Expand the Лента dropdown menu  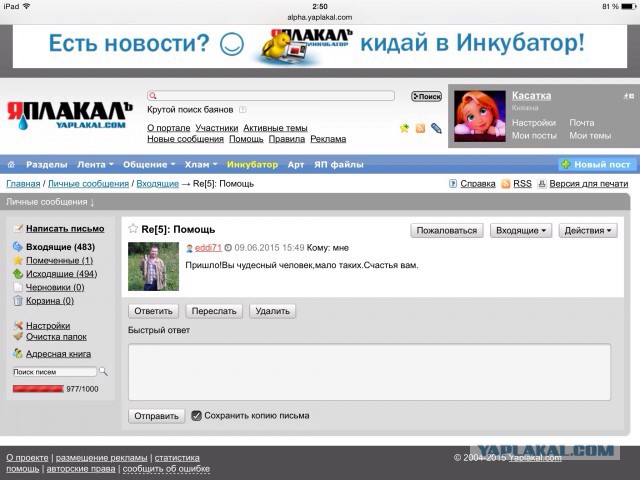click(x=95, y=164)
